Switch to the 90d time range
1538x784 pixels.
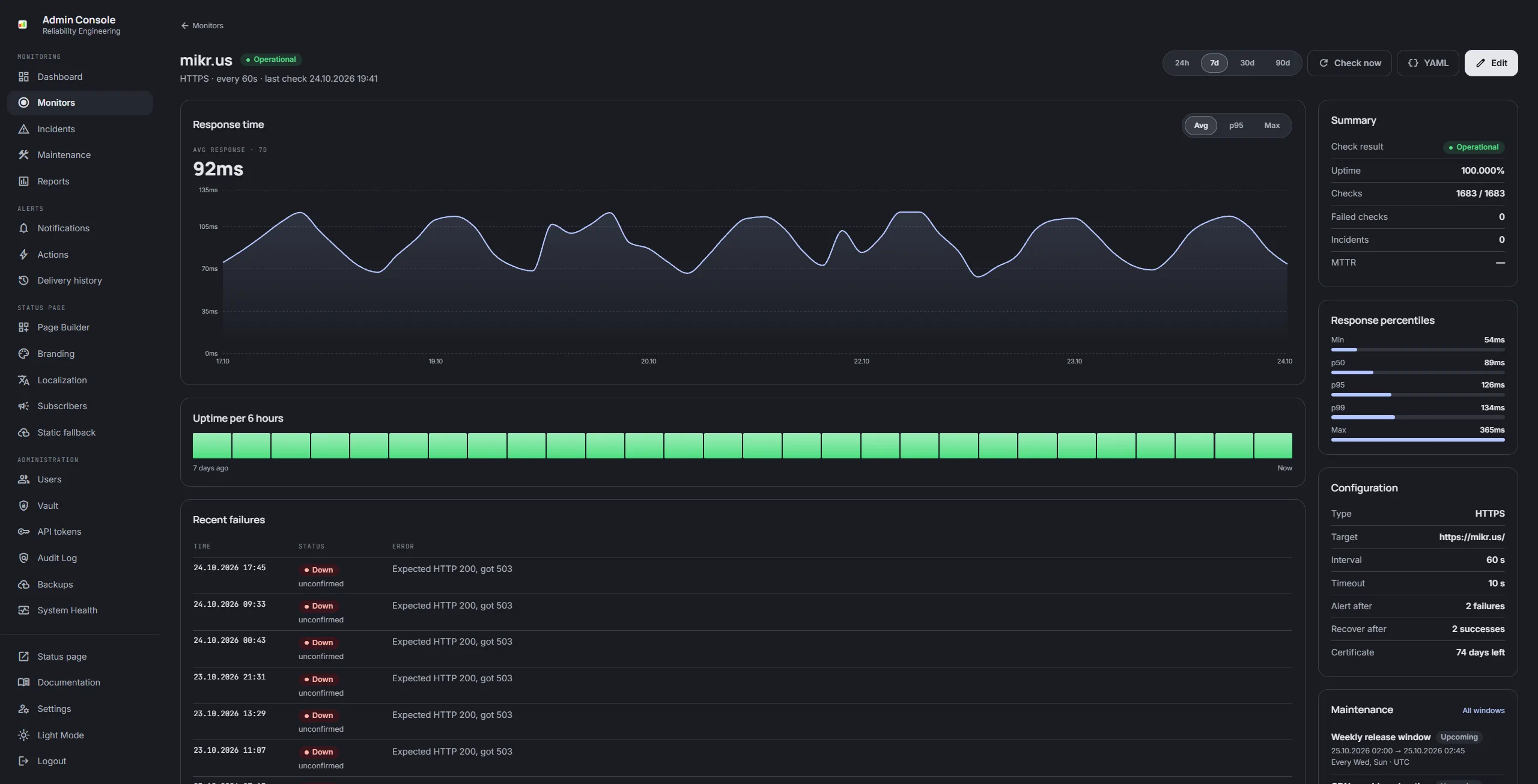(1283, 63)
